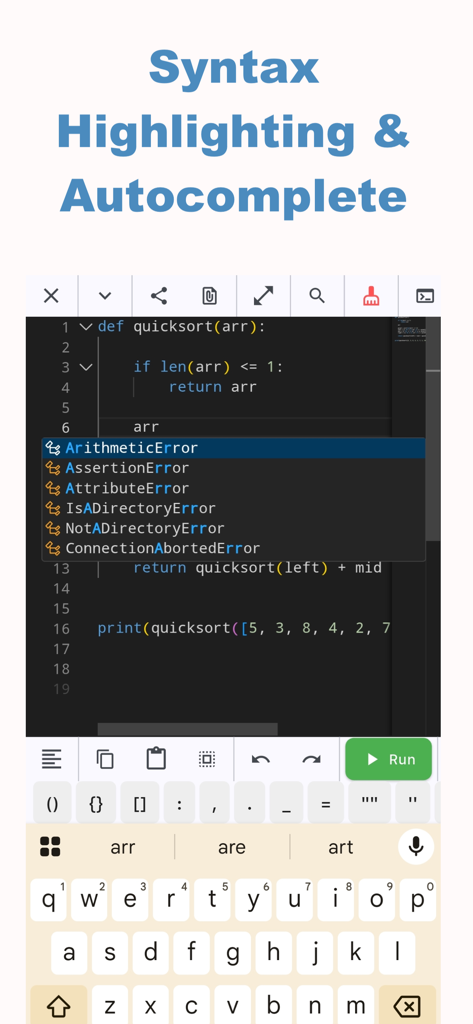Tap the colon symbol key
Screen dimensions: 473x1024
pyautogui.click(x=180, y=804)
